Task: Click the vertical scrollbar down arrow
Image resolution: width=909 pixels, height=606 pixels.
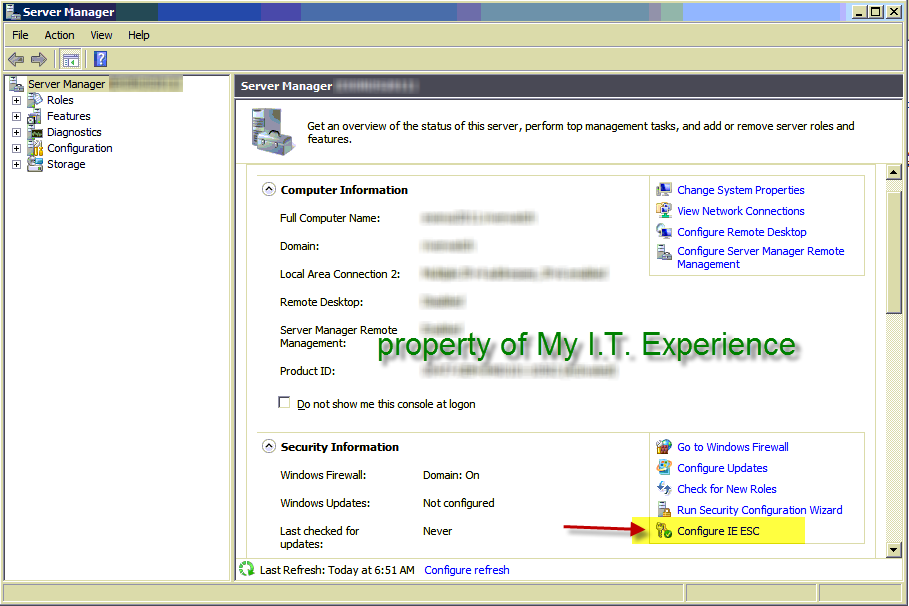Action: (893, 549)
